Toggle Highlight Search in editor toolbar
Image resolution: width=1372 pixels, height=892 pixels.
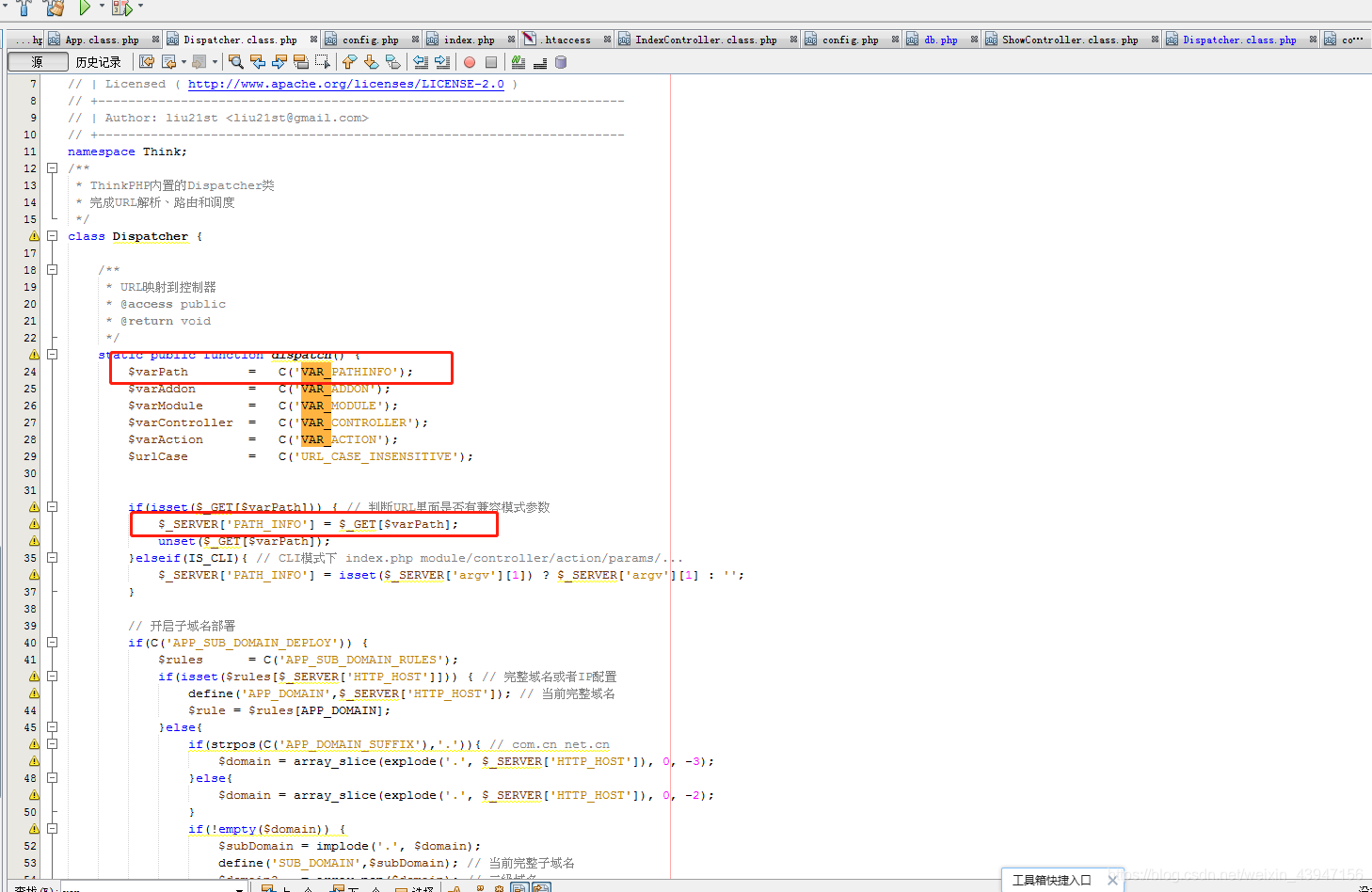(301, 62)
